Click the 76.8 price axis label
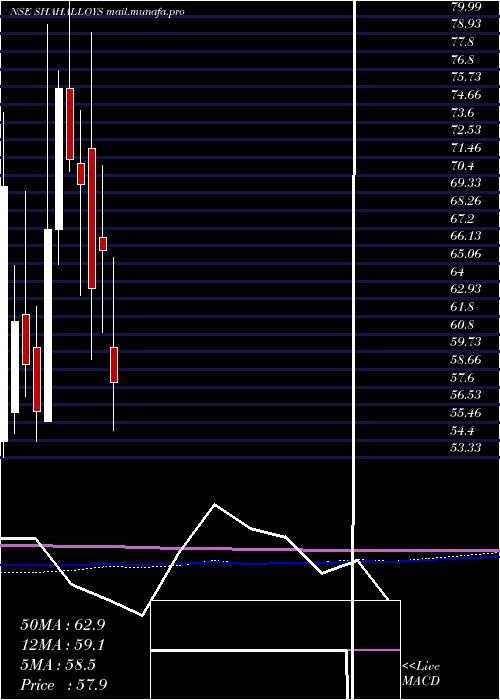The width and height of the screenshot is (500, 700). (x=462, y=59)
